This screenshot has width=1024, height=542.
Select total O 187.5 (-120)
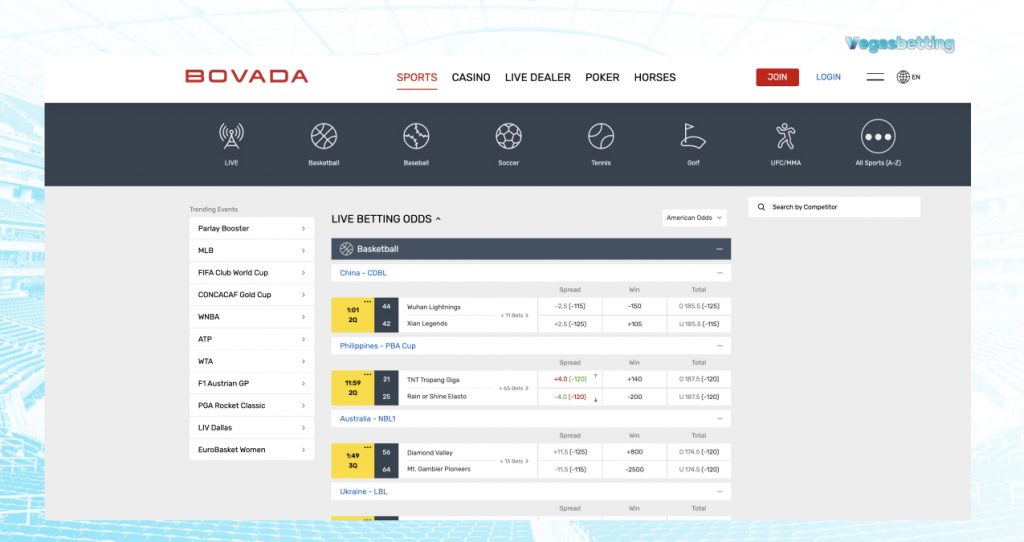[699, 379]
